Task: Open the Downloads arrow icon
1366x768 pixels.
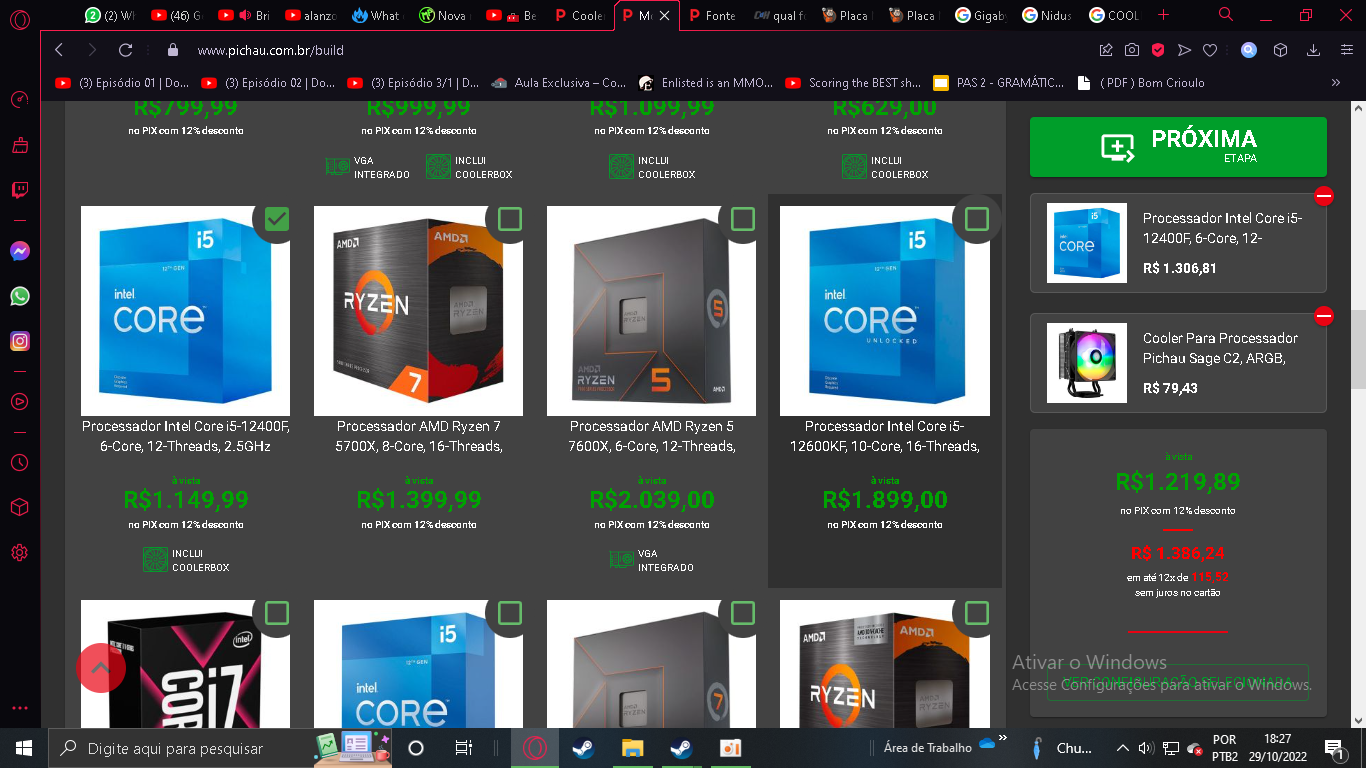Action: point(1314,50)
